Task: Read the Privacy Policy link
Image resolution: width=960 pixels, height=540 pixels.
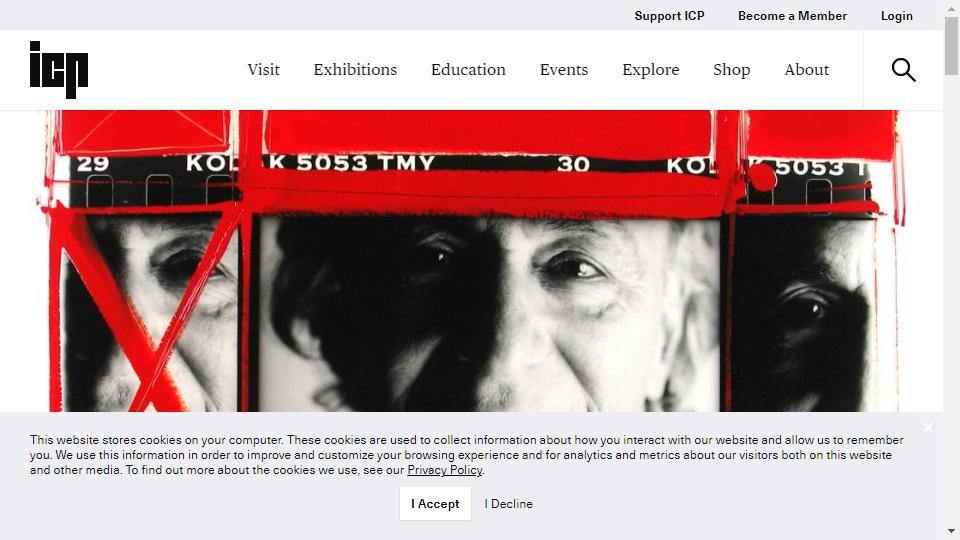Action: 445,470
